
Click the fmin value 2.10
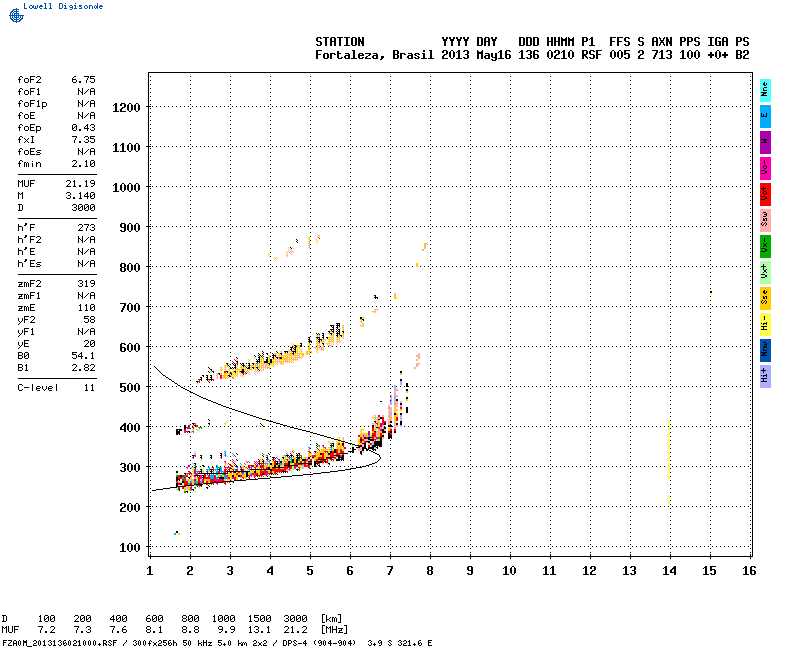pos(83,164)
